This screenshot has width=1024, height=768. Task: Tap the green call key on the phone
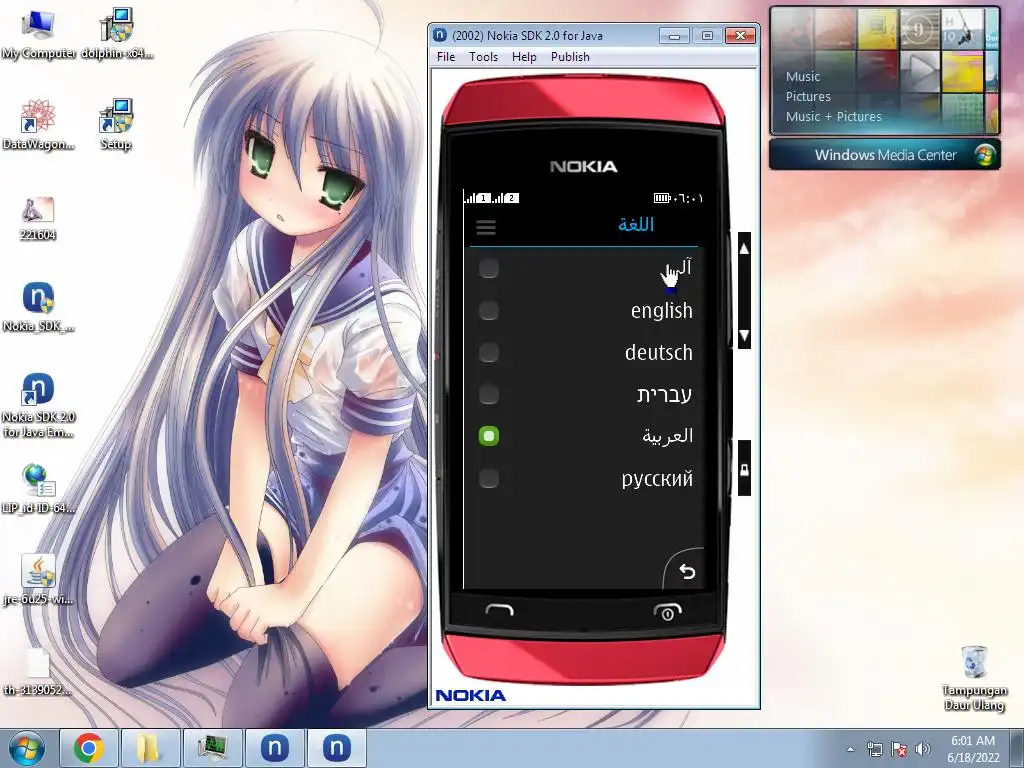(500, 611)
